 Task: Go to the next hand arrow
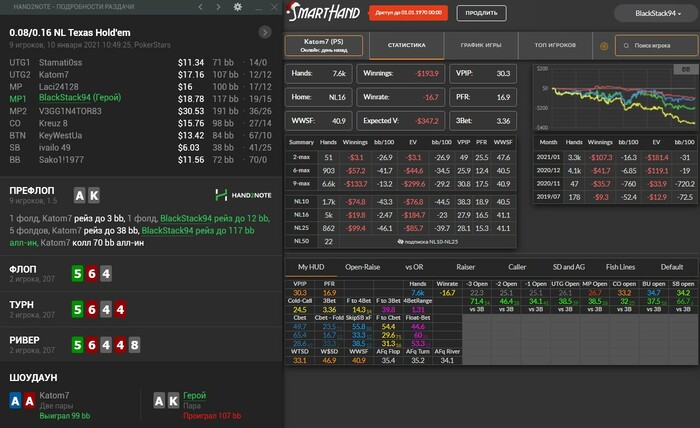218,7
